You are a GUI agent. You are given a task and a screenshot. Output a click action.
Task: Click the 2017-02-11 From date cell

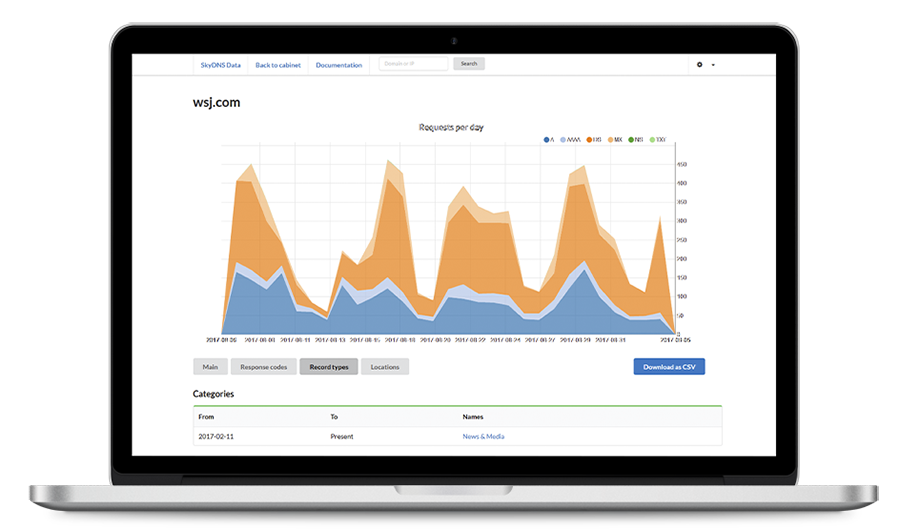point(216,437)
